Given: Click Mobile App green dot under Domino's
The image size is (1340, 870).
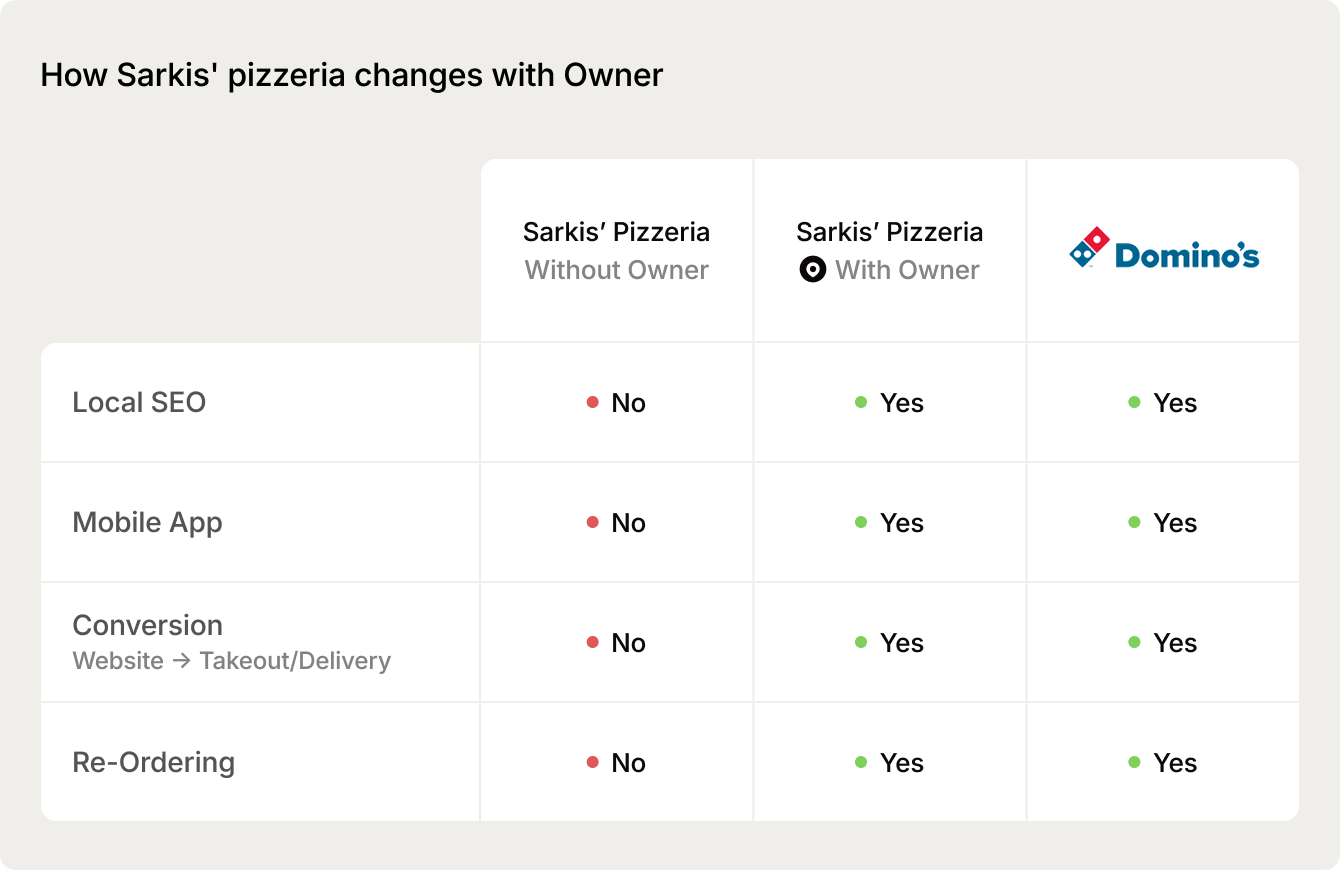Looking at the screenshot, I should point(1134,523).
